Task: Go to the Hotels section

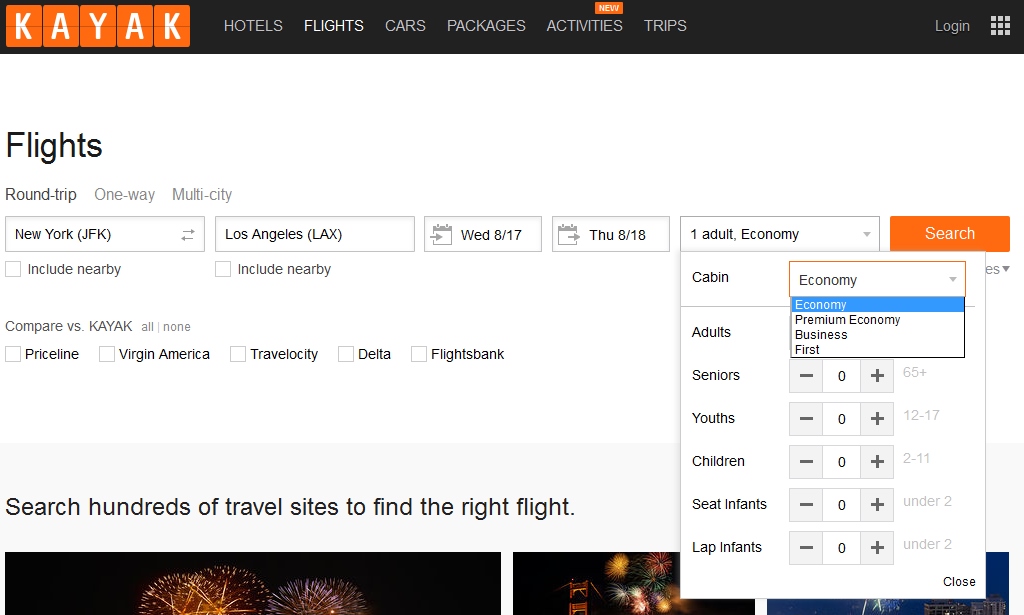Action: [253, 26]
